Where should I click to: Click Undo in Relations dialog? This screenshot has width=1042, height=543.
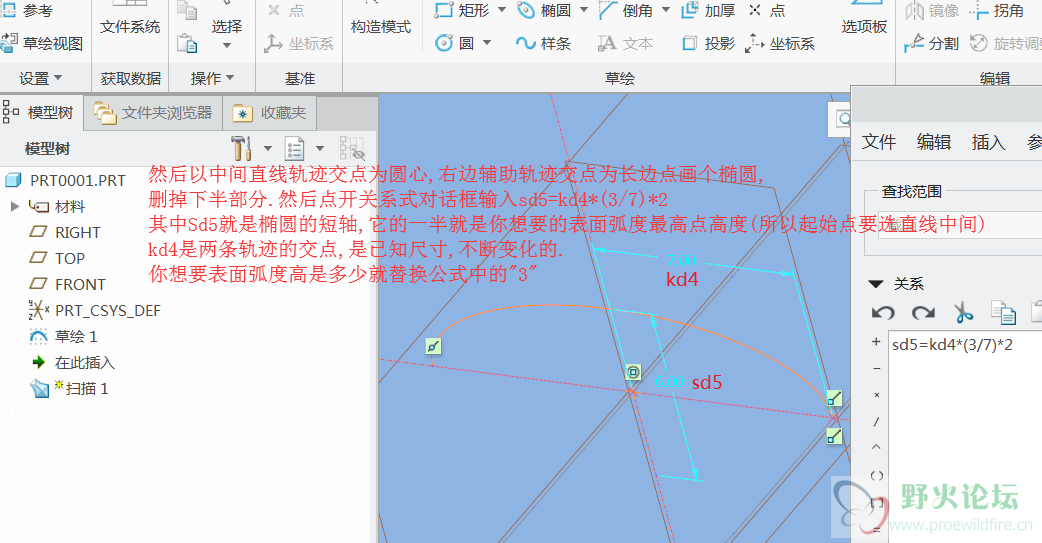point(883,312)
